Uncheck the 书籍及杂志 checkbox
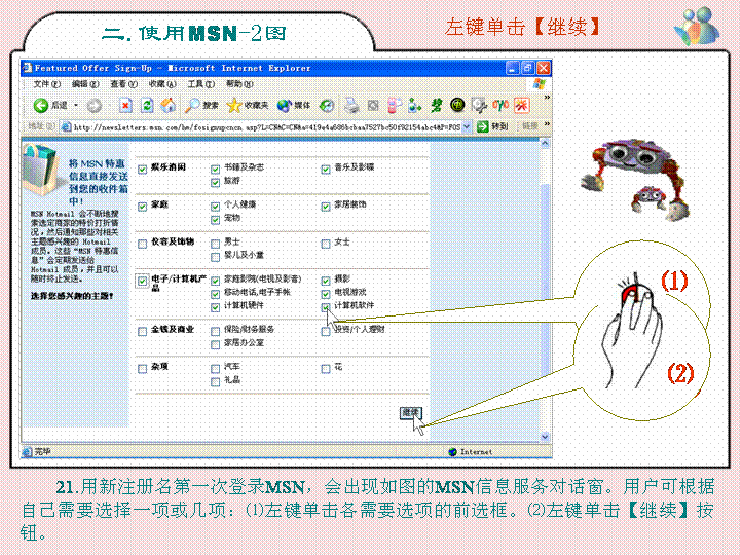The image size is (740, 555). tap(216, 168)
